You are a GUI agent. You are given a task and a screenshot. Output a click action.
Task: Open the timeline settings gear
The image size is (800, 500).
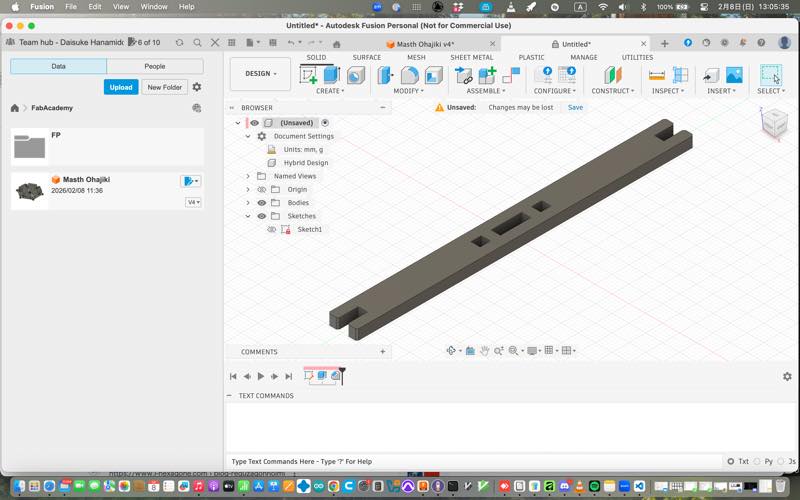tap(787, 376)
